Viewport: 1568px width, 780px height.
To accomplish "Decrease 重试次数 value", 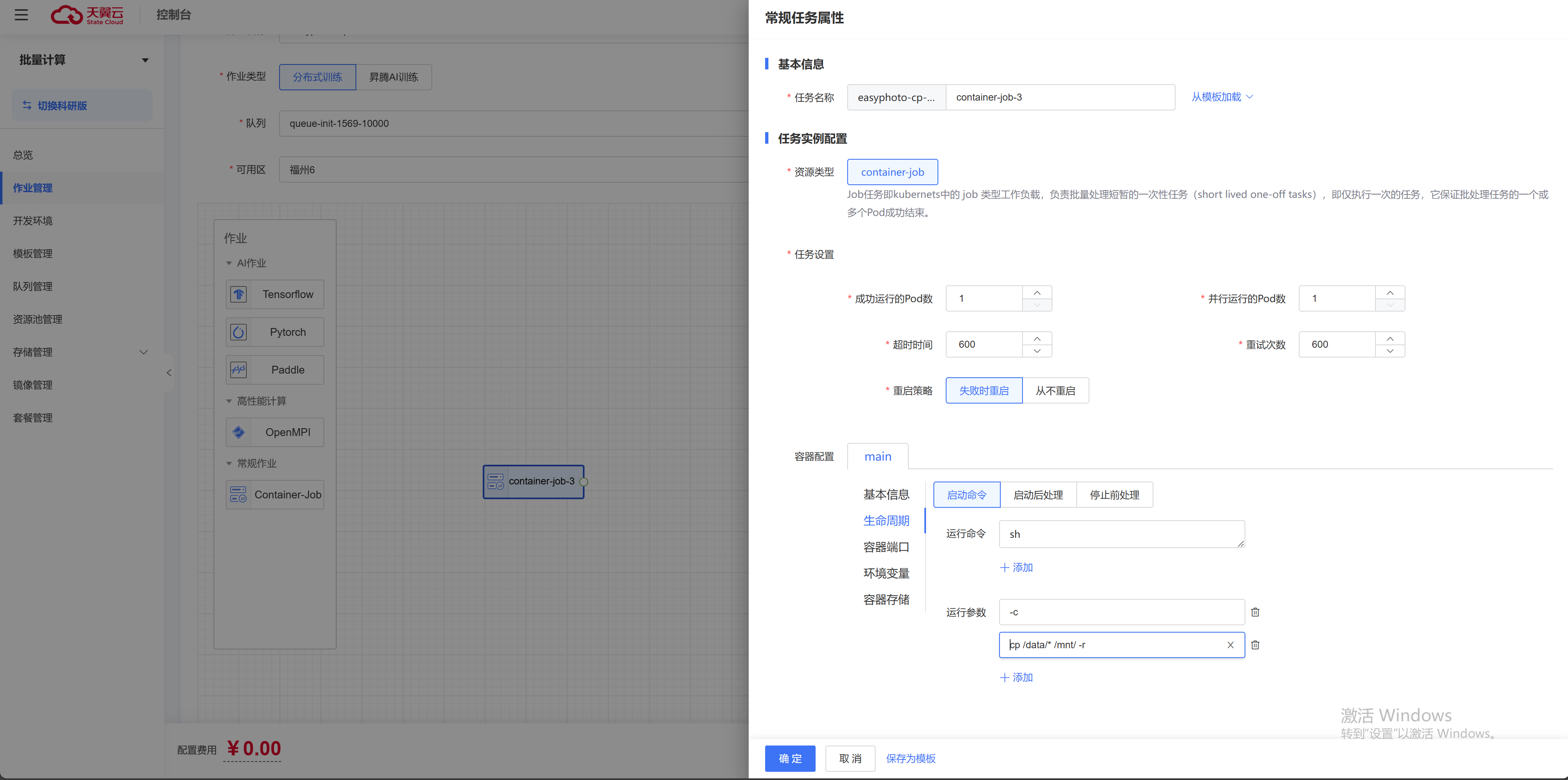I will [1390, 351].
